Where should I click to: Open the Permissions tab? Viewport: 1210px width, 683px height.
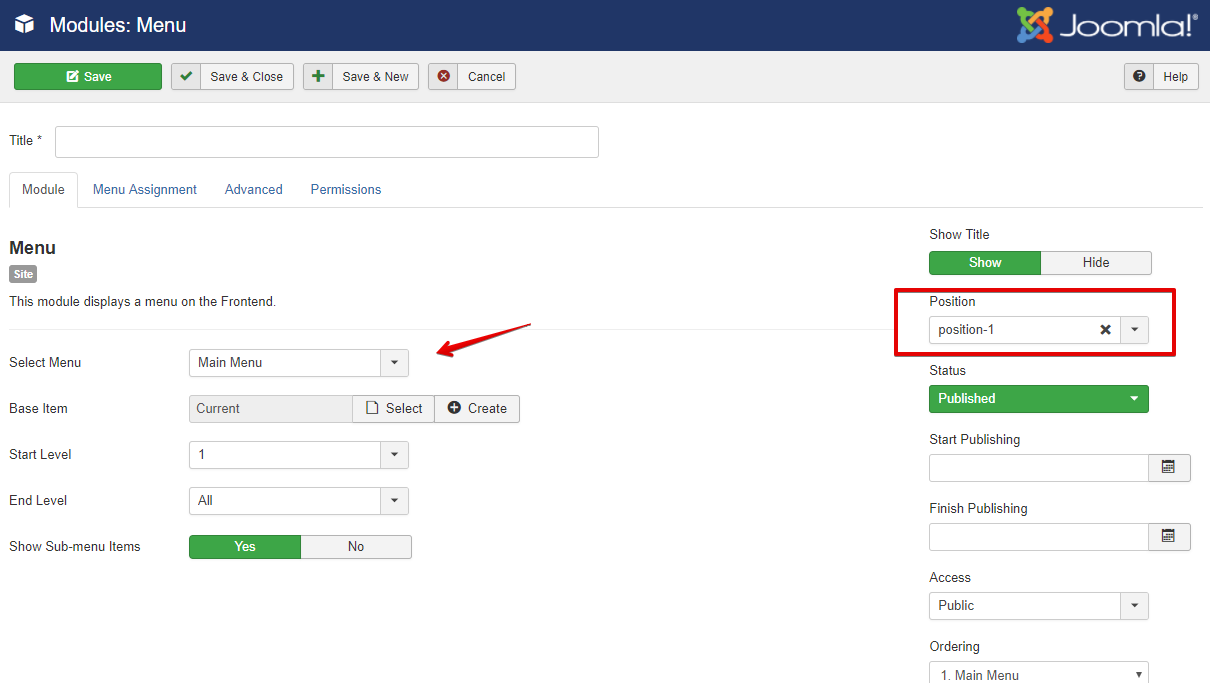(346, 189)
